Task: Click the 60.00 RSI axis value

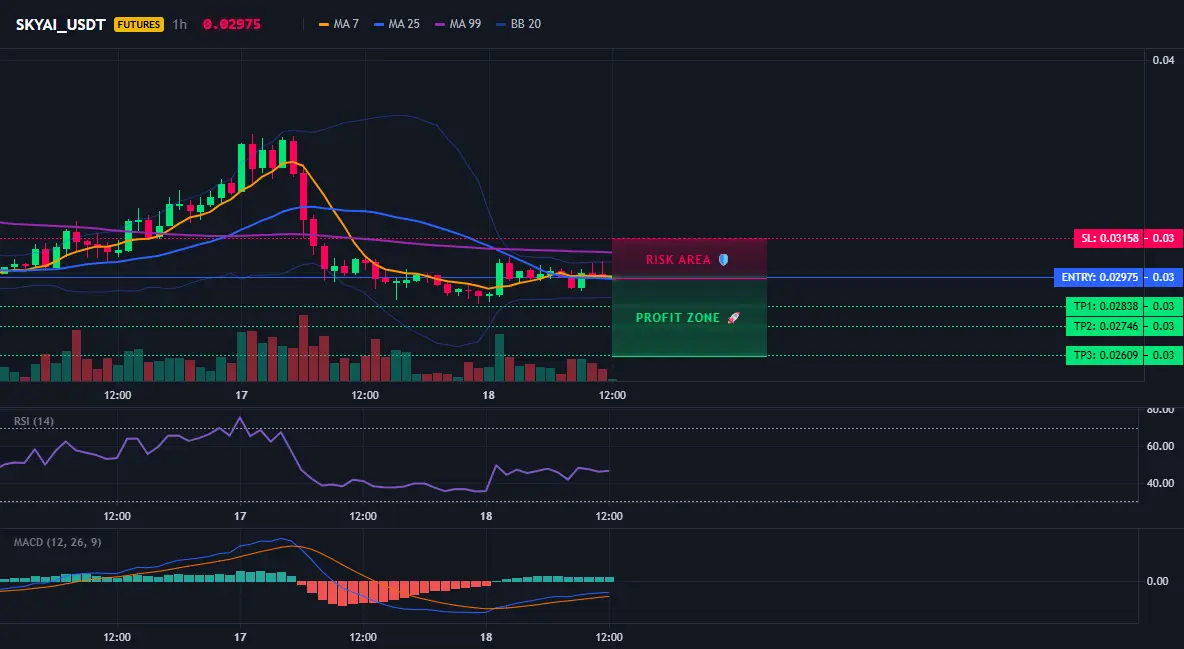Action: pyautogui.click(x=1162, y=447)
